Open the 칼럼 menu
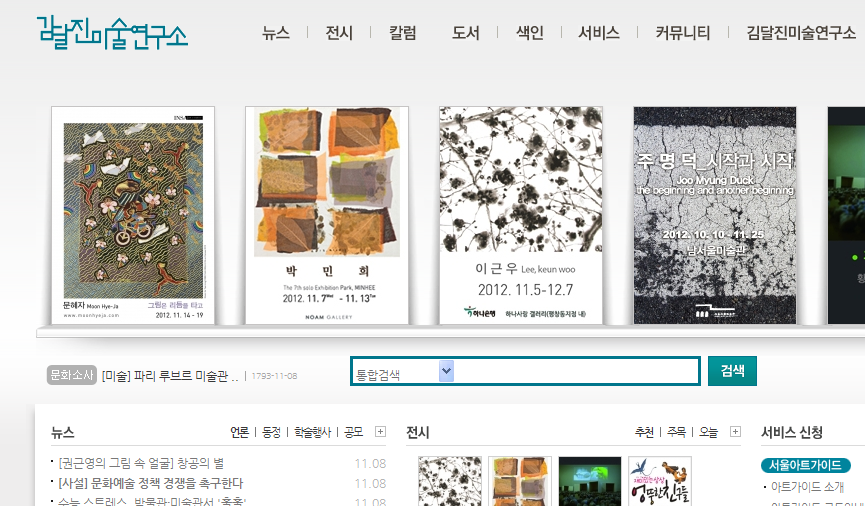The width and height of the screenshot is (865, 506). click(403, 33)
